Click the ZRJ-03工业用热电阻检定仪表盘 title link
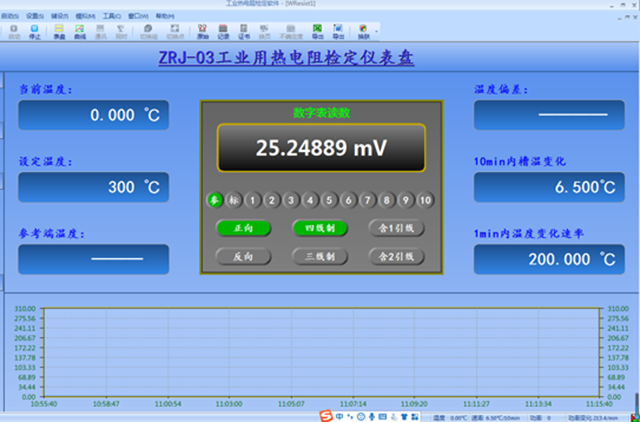Screen dimensions: 640x422 tap(287, 58)
